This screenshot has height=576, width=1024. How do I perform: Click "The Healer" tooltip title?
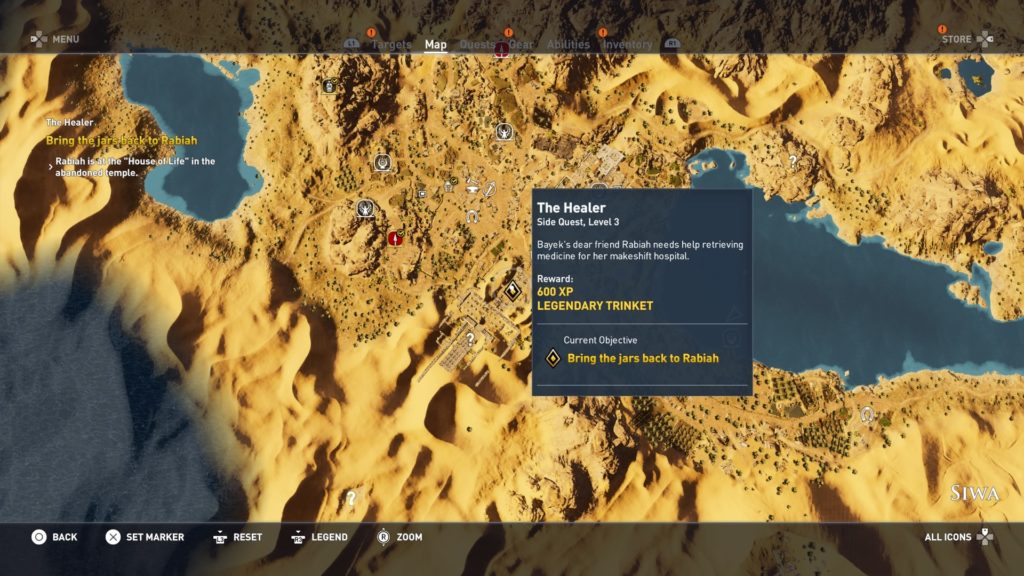[x=571, y=208]
